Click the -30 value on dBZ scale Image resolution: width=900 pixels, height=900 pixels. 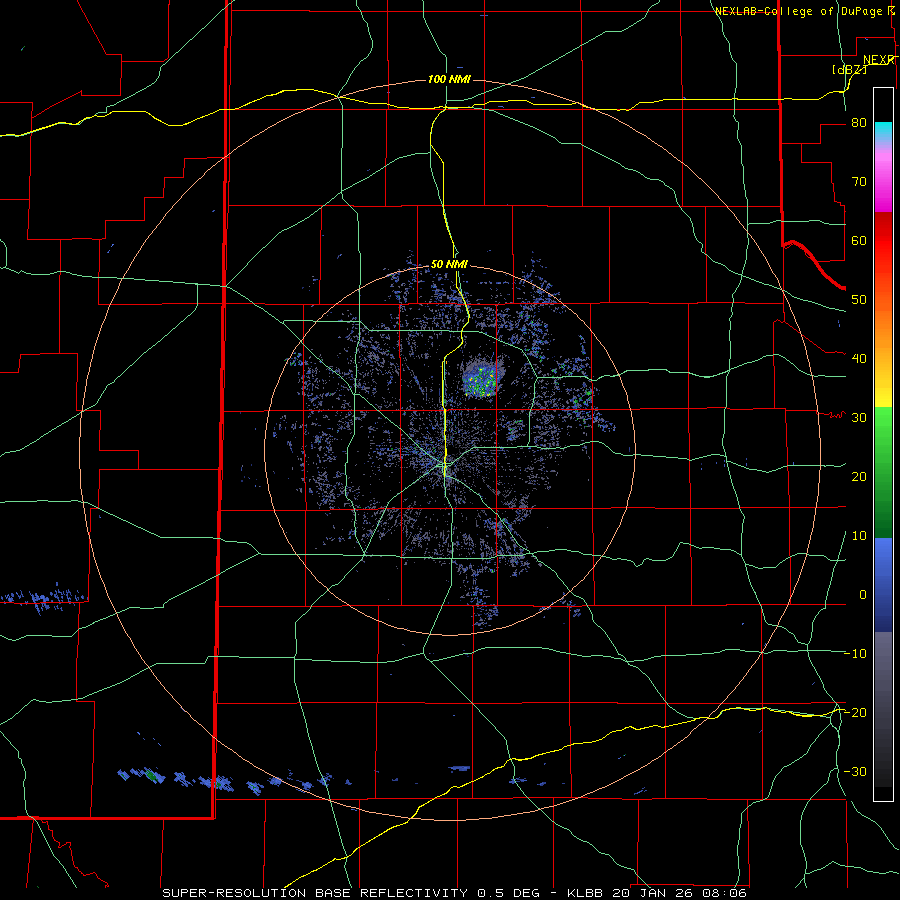(x=855, y=771)
